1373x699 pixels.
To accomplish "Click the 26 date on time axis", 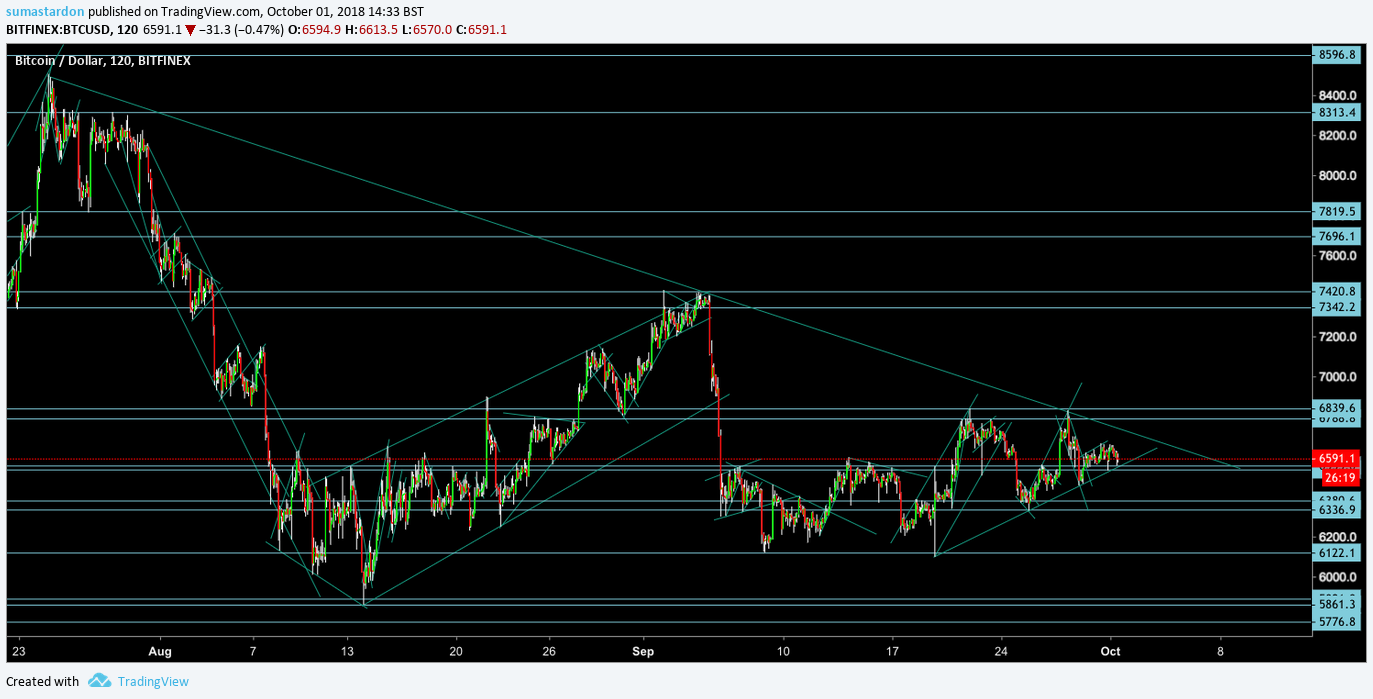I will [x=549, y=650].
